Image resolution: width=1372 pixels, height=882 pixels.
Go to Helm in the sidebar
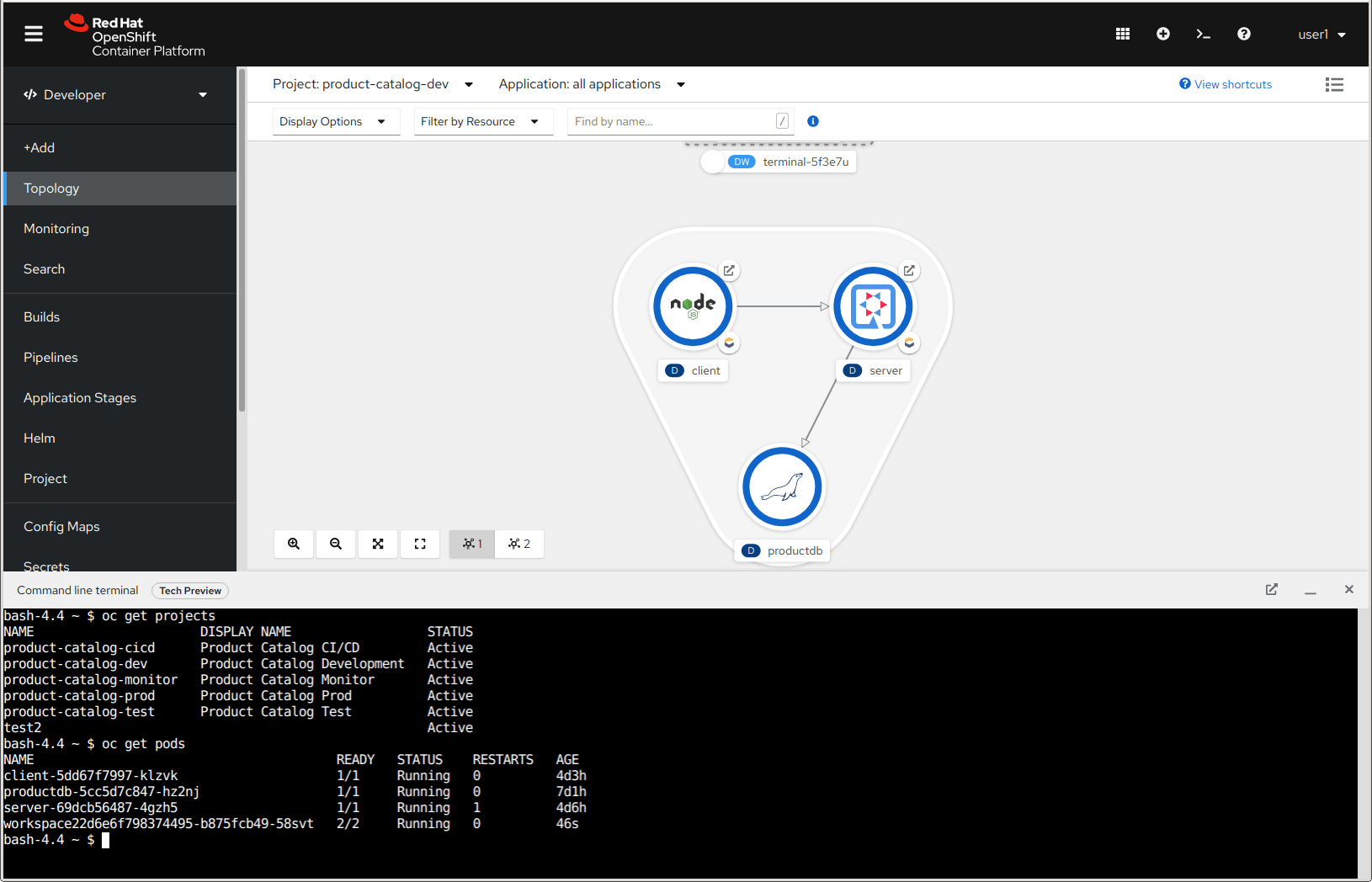(120, 438)
